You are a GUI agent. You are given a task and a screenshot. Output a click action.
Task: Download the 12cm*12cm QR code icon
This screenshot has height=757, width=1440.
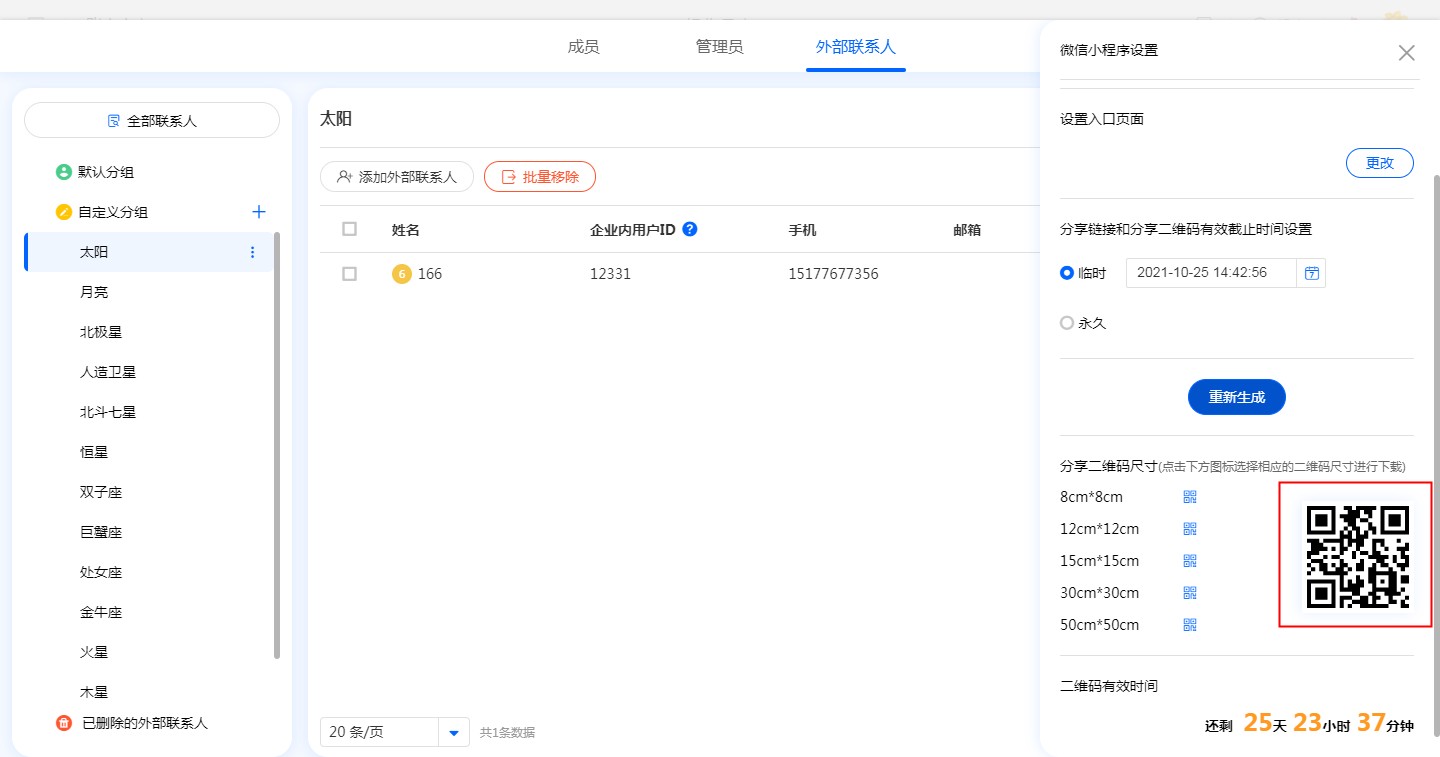coord(1190,529)
